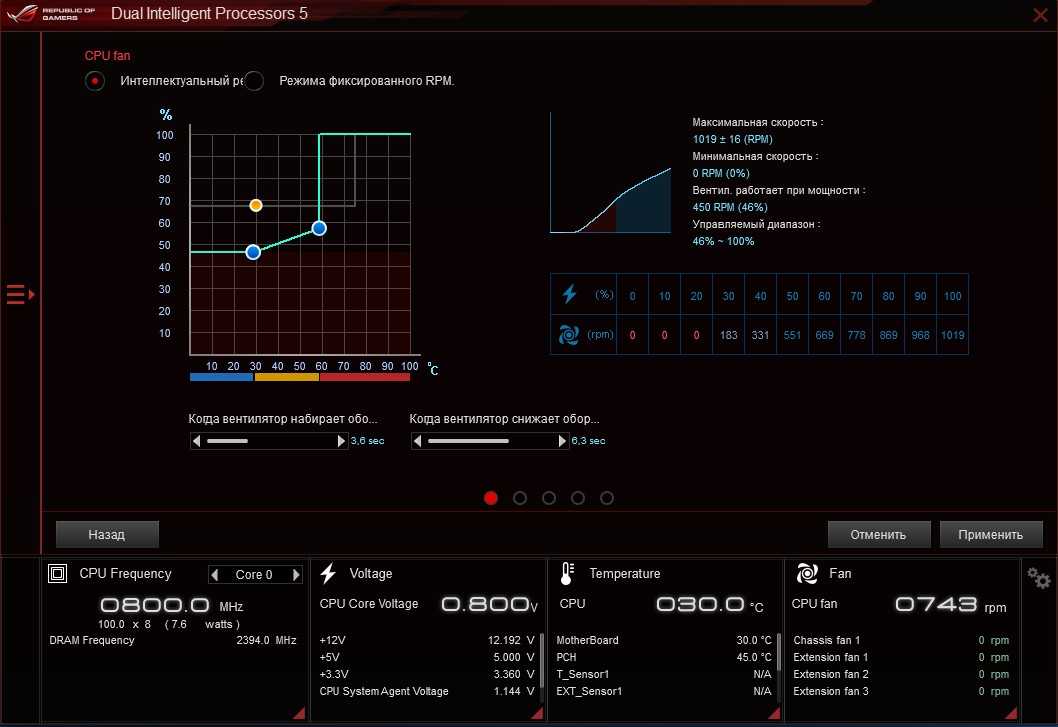Select the fixed RPM mode radio button

254,81
